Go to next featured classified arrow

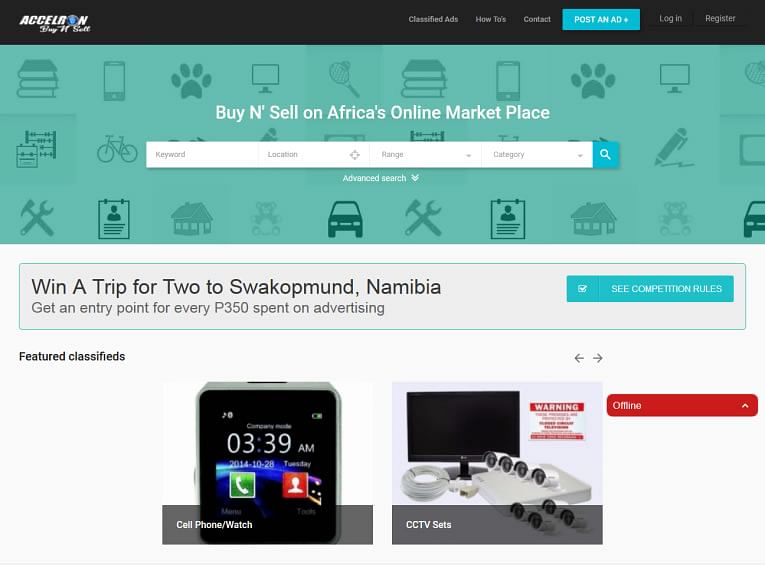598,358
